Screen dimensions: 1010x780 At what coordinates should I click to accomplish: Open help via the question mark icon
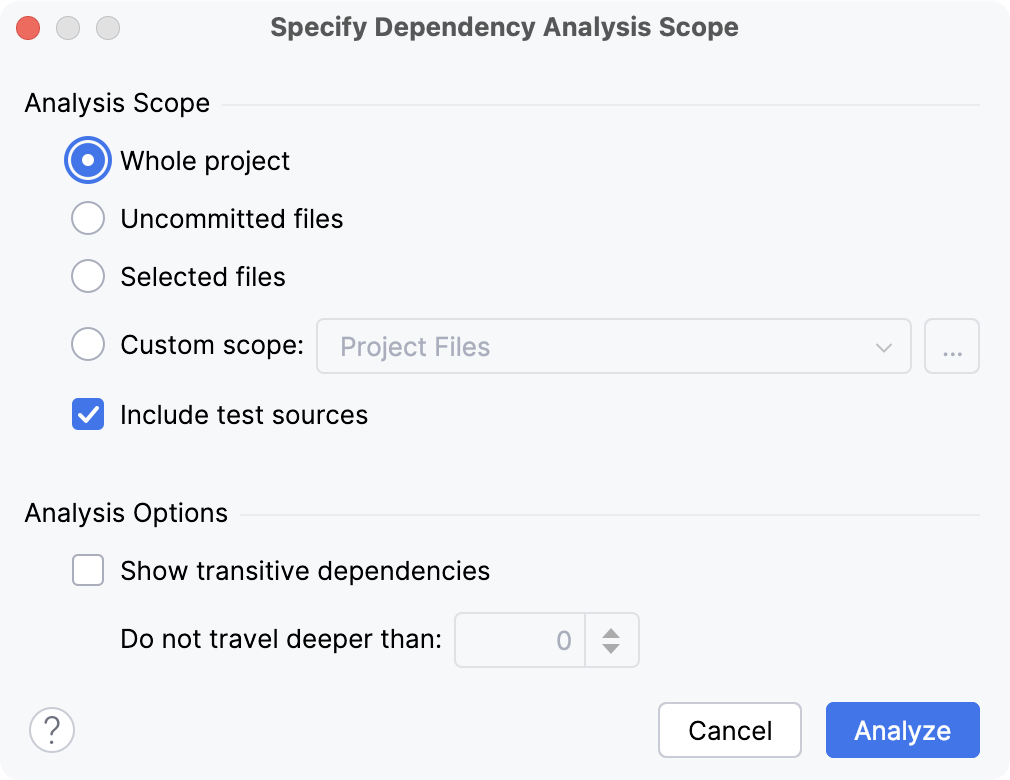(x=51, y=730)
